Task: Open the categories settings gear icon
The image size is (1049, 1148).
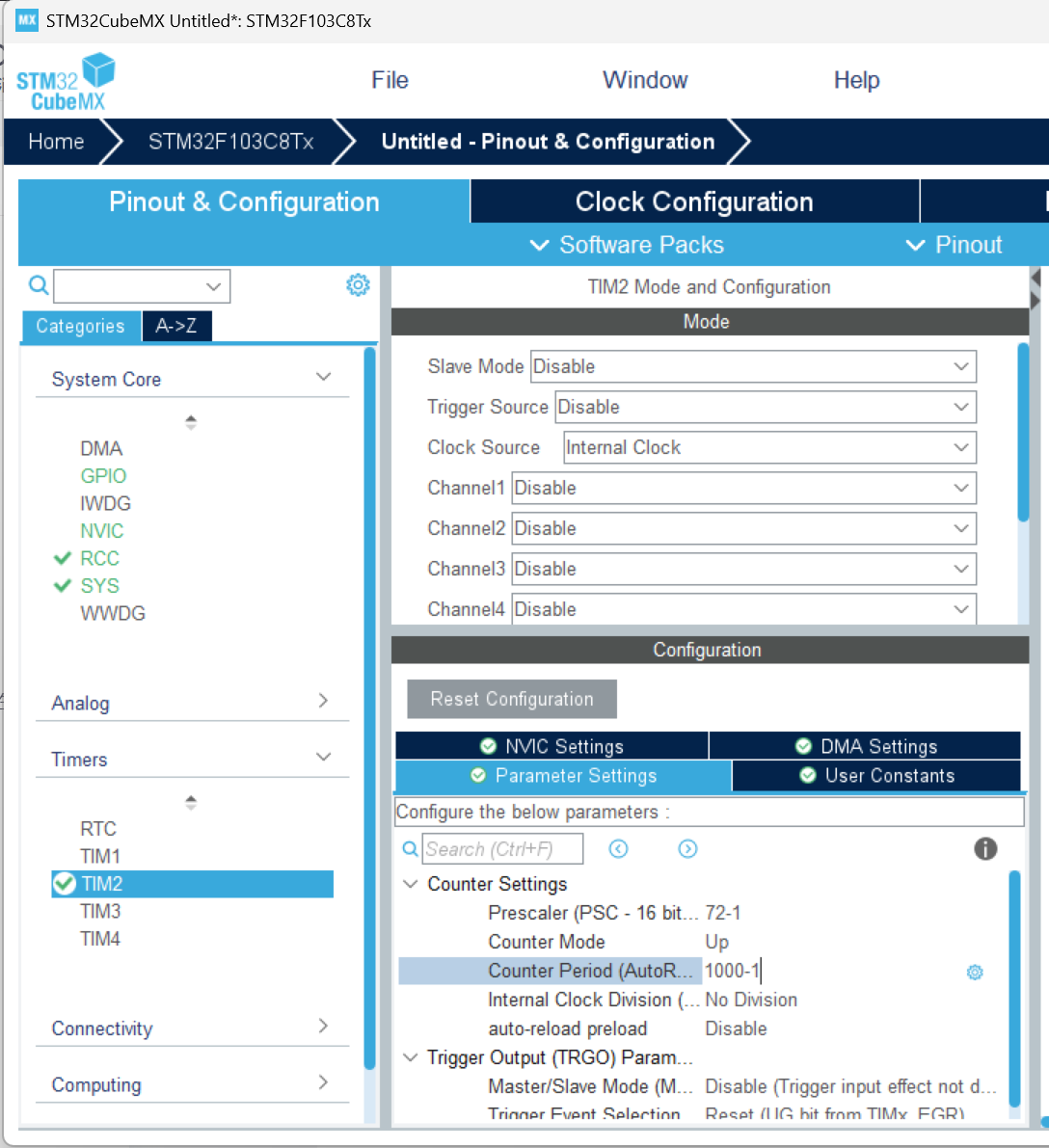Action: point(358,284)
